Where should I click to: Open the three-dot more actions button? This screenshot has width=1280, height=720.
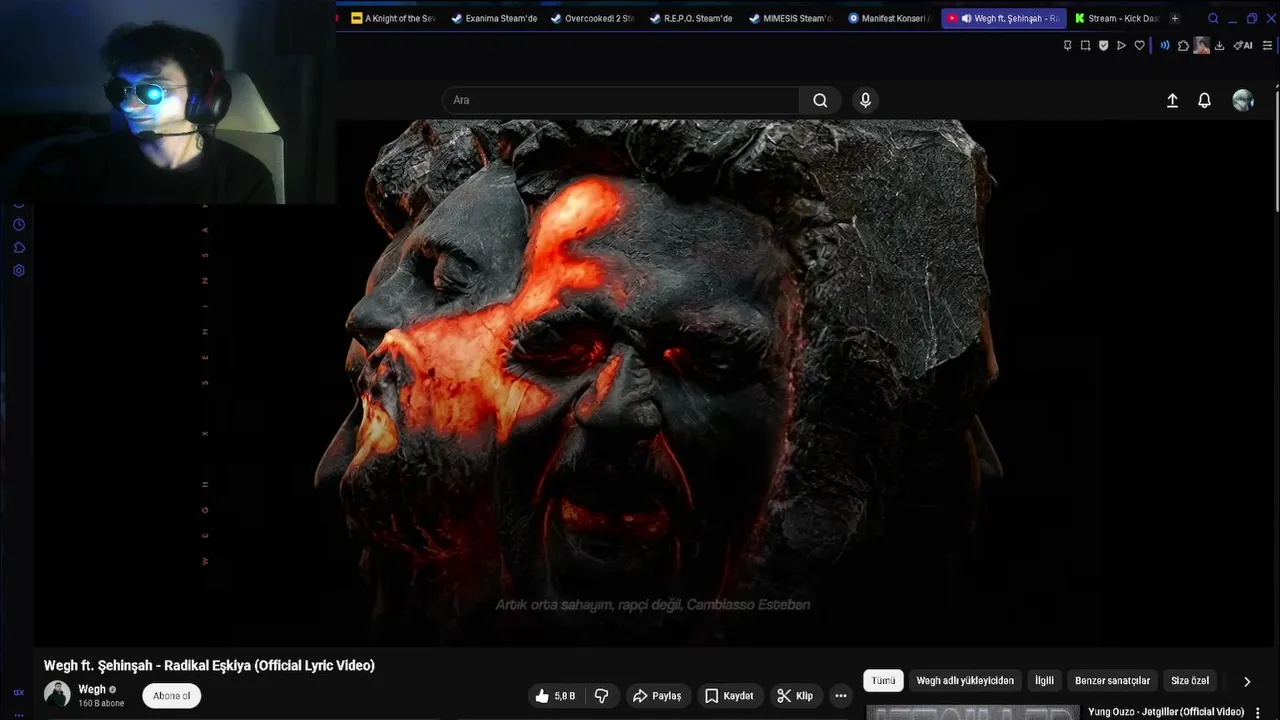[841, 696]
